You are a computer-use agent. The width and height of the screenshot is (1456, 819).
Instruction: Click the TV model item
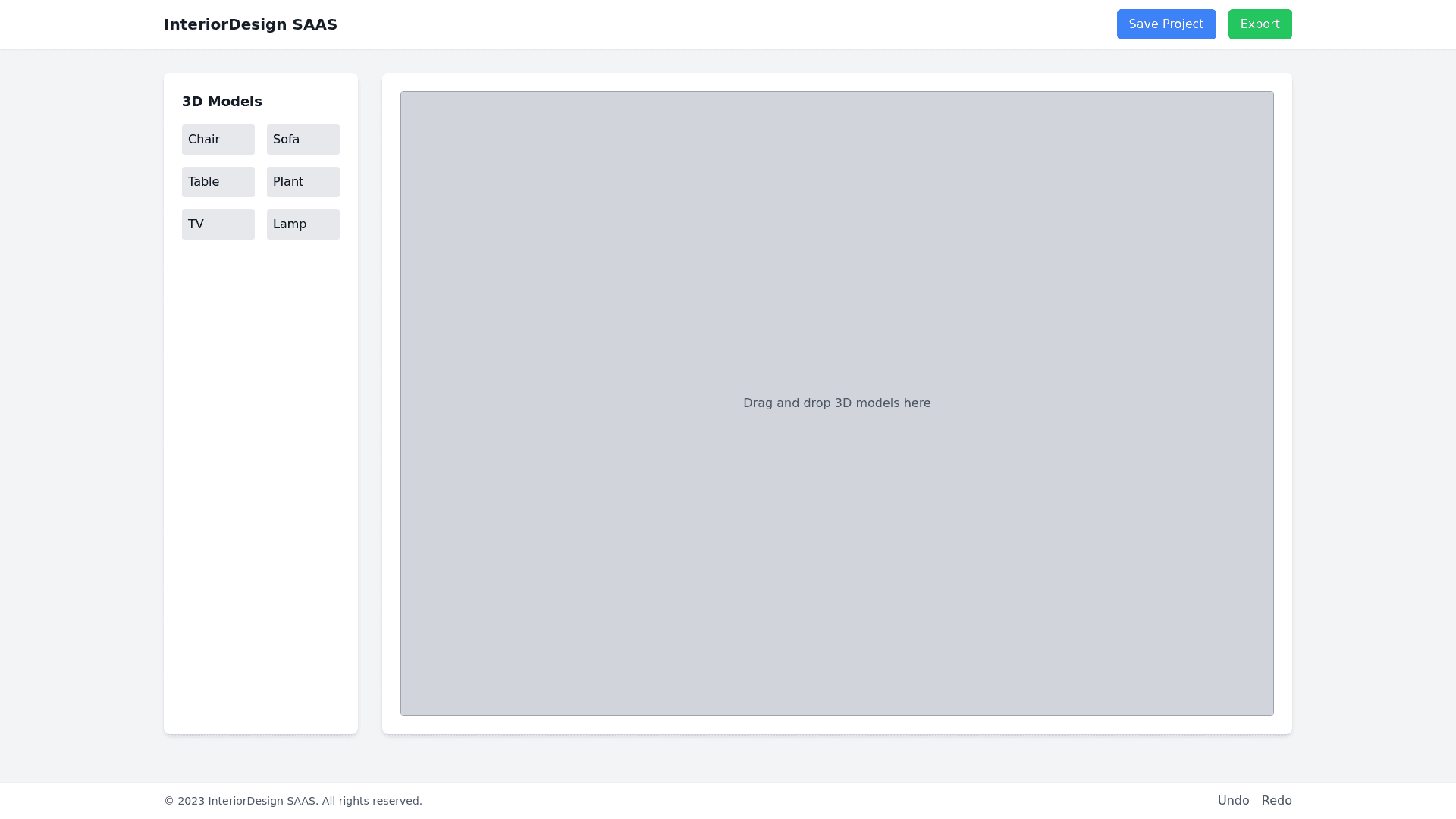pyautogui.click(x=218, y=224)
